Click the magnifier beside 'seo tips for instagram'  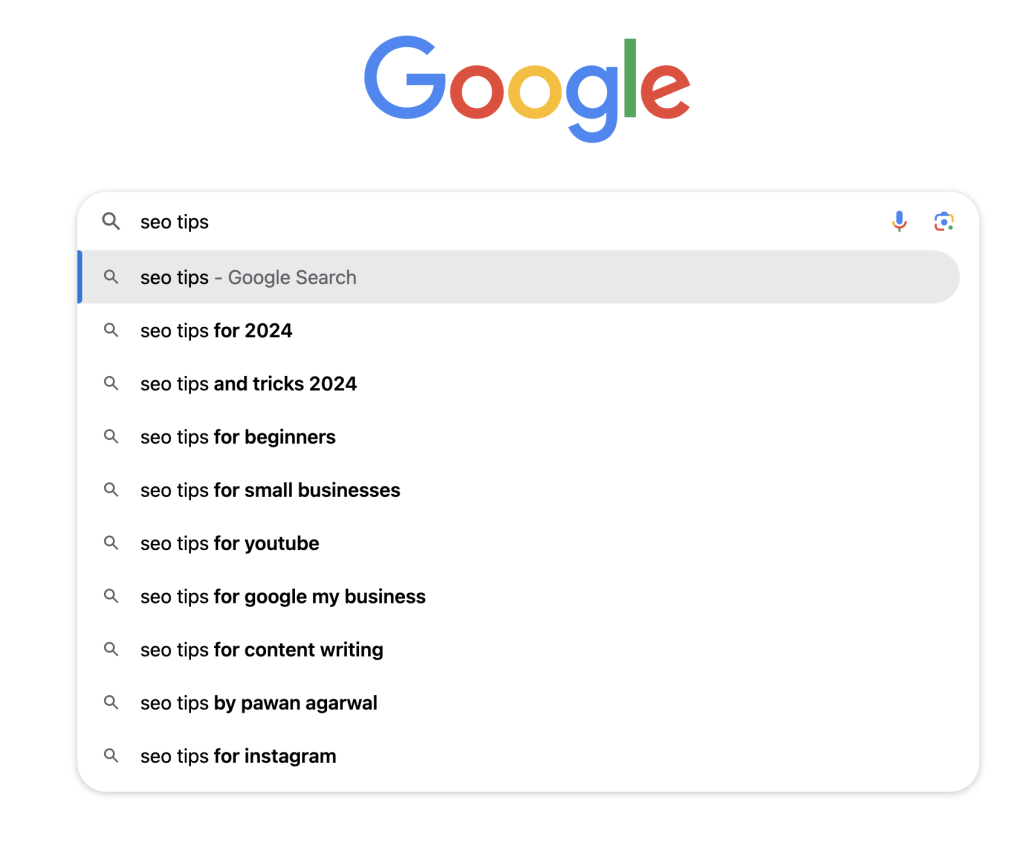[x=111, y=756]
